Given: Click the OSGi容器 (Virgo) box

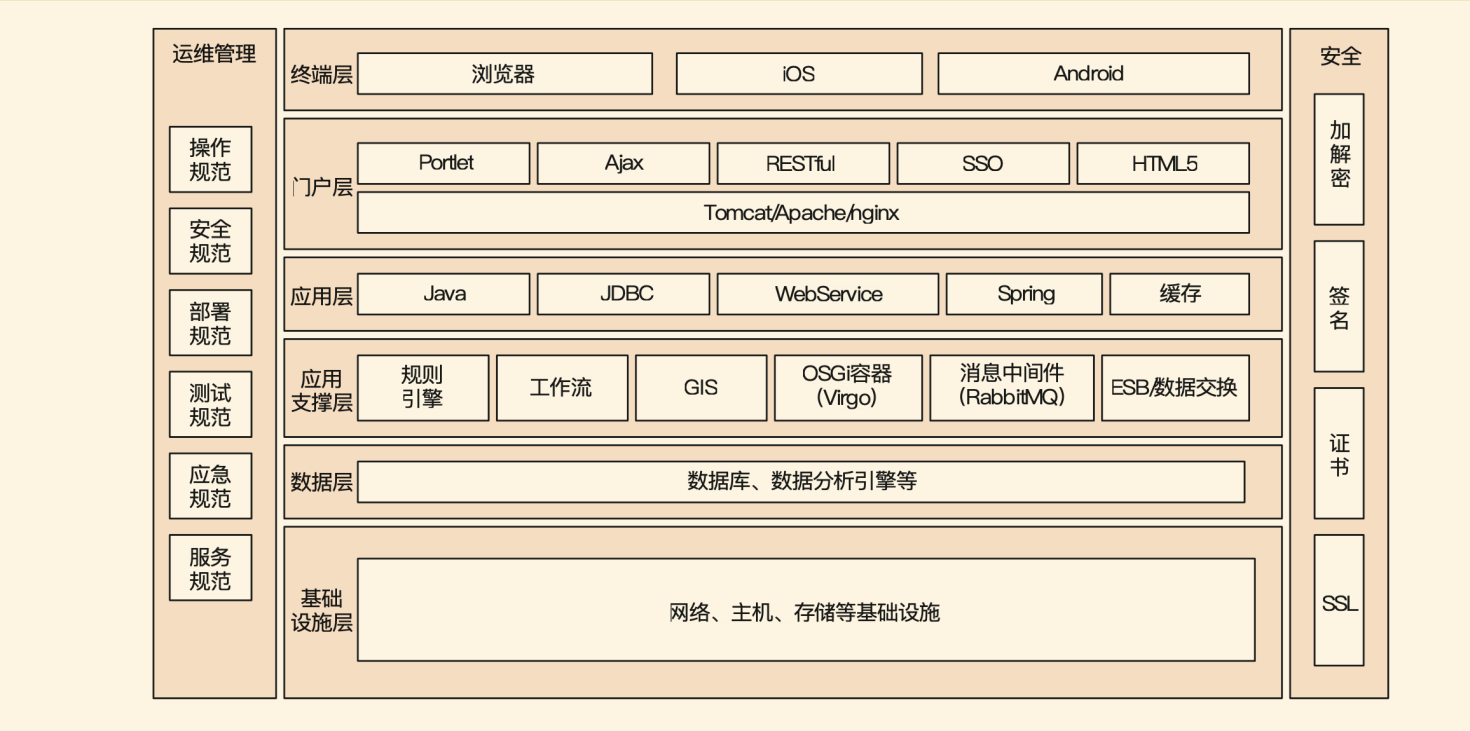Looking at the screenshot, I should pos(847,387).
